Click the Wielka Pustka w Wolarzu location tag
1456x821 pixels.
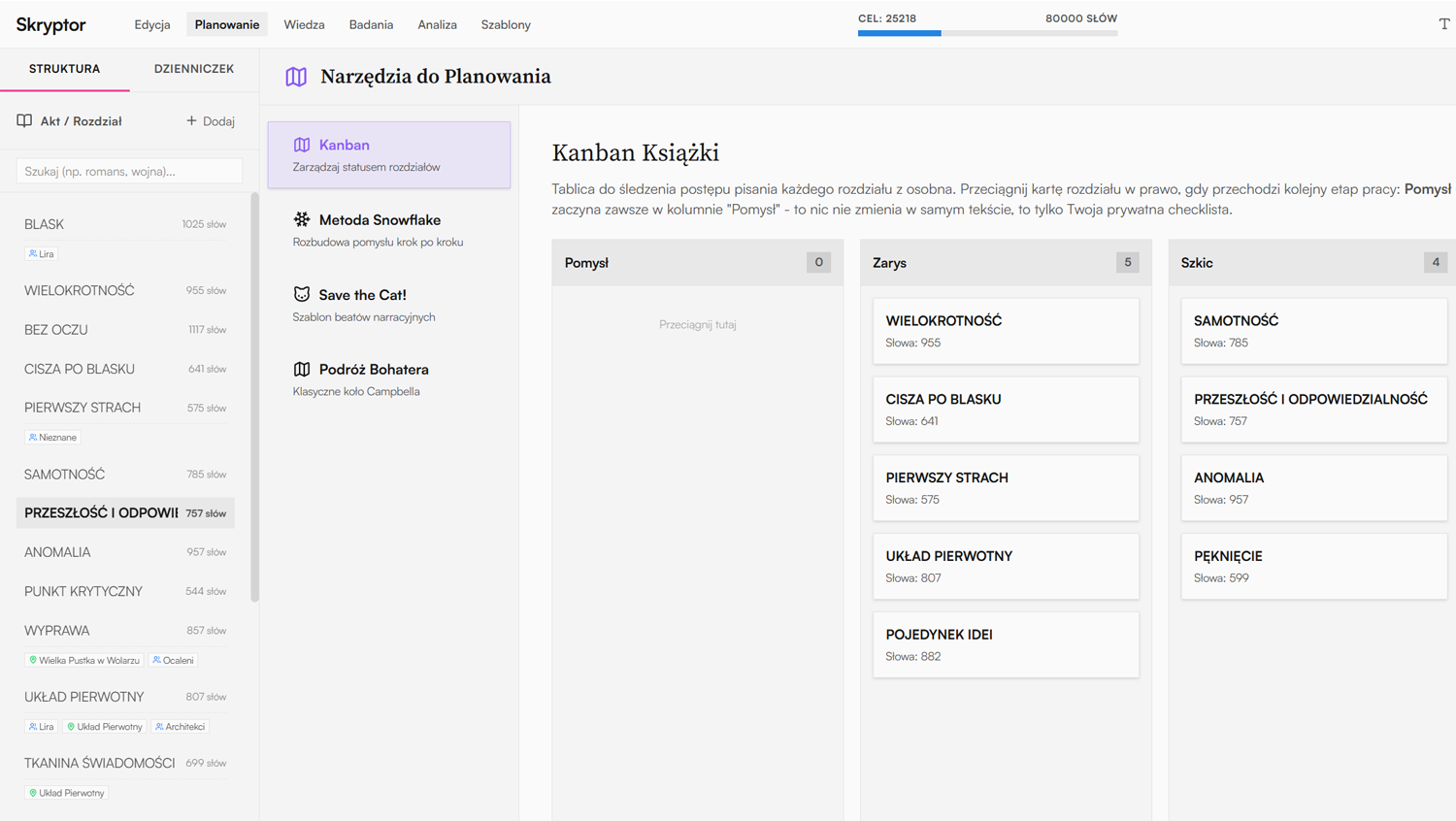(x=84, y=660)
